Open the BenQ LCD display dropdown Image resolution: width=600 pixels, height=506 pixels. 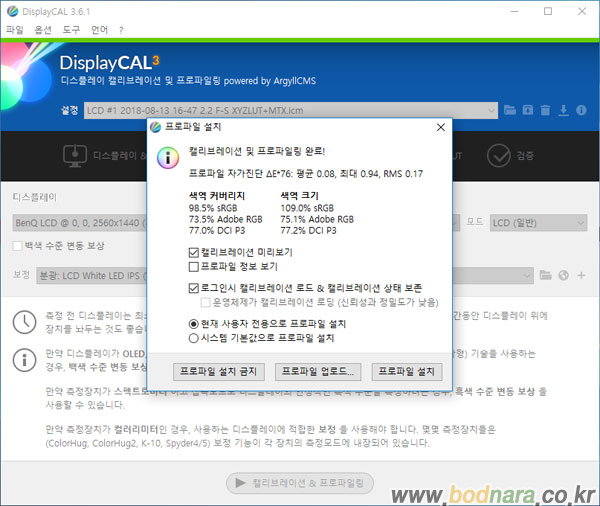click(x=236, y=223)
